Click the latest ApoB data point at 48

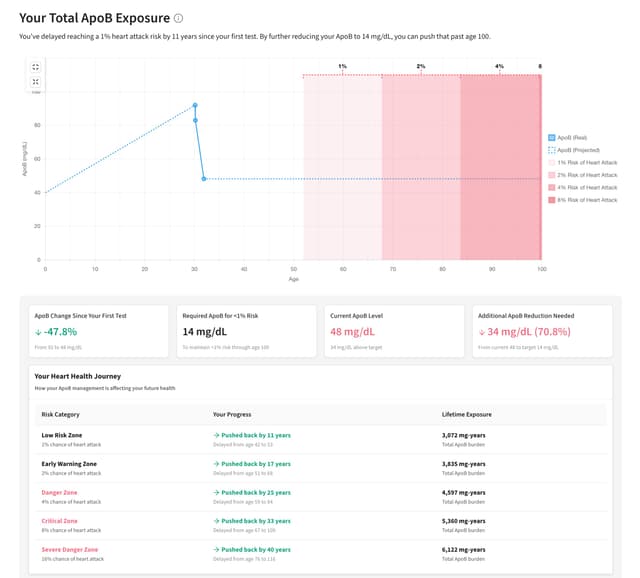click(204, 179)
